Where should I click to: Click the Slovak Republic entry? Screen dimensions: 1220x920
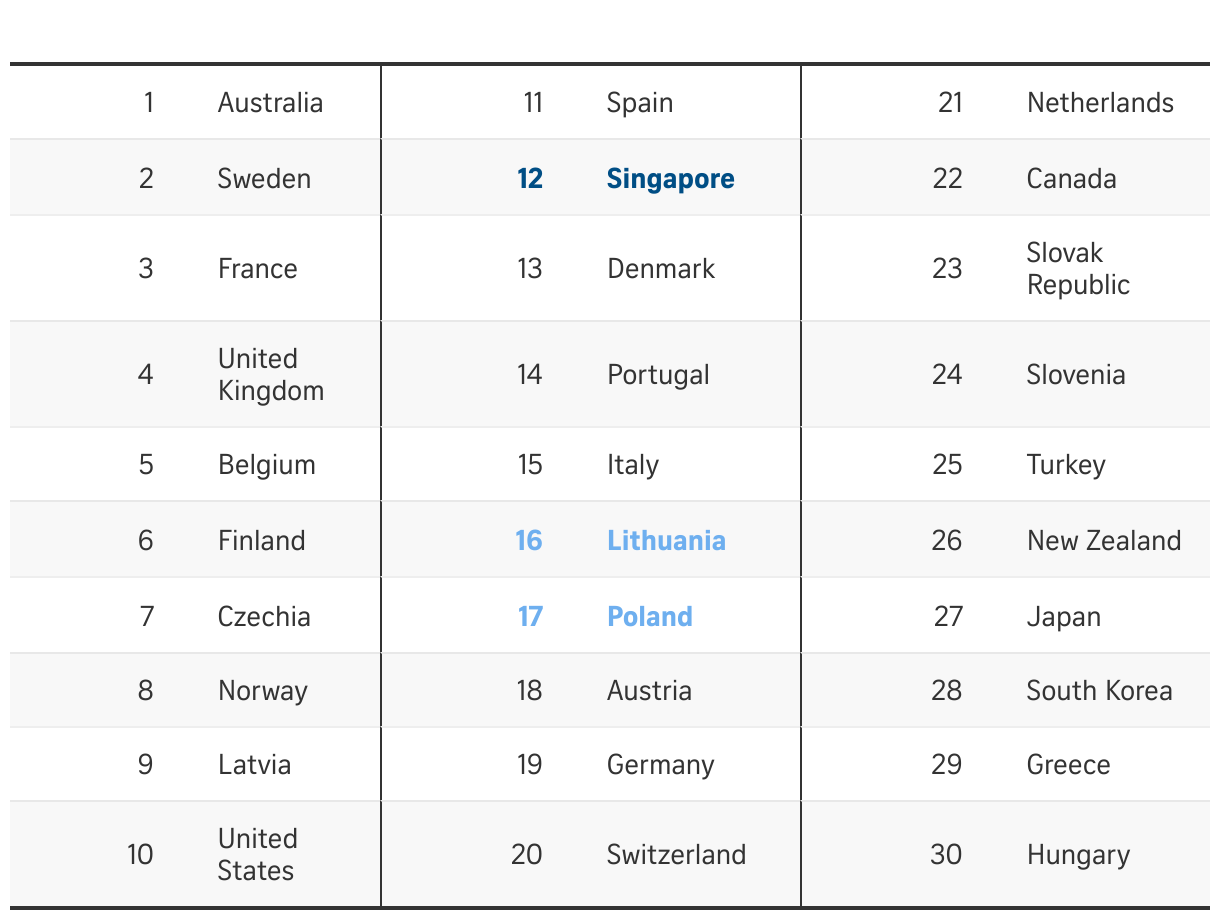[1078, 268]
